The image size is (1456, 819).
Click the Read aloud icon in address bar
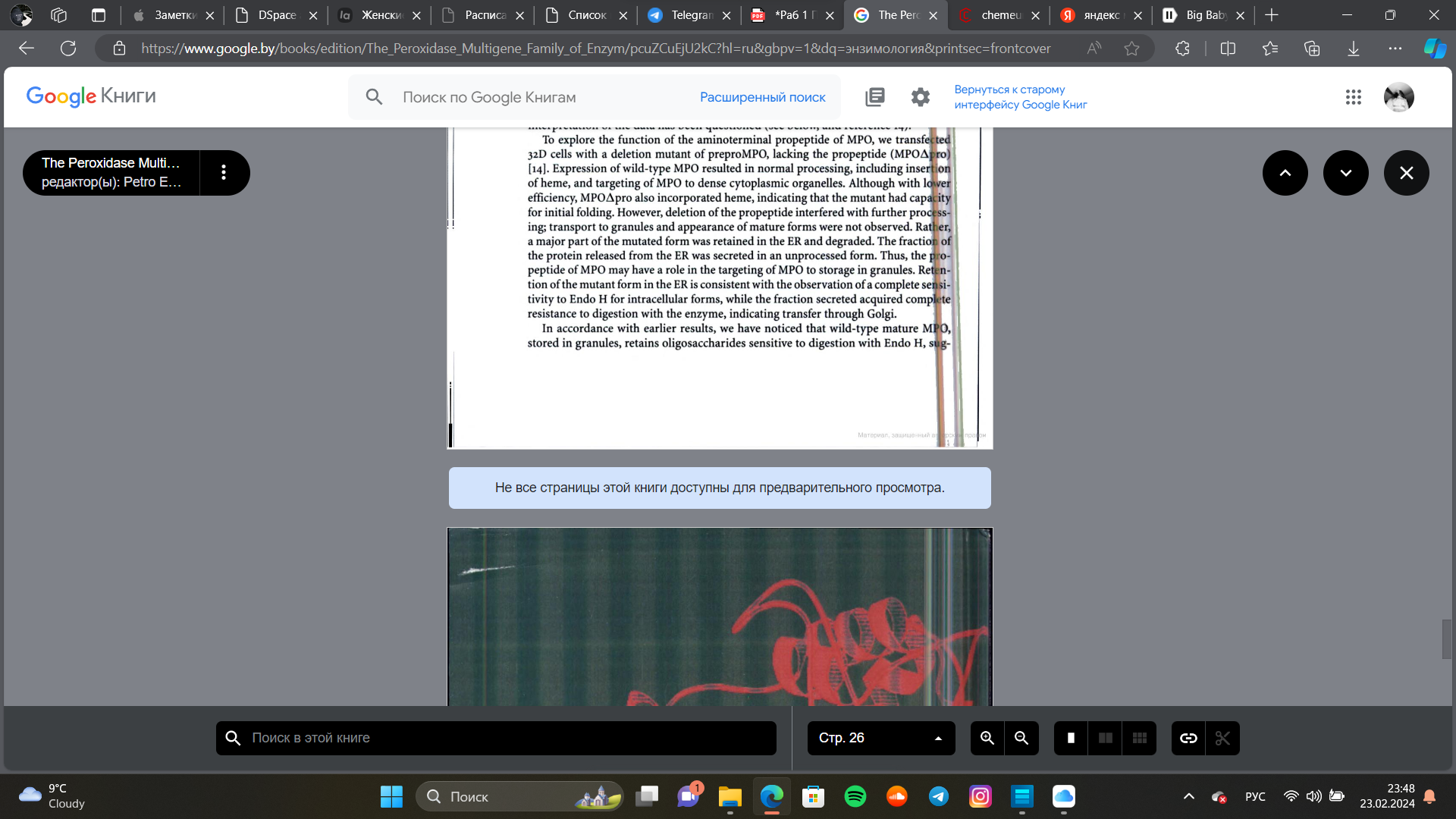(x=1094, y=49)
